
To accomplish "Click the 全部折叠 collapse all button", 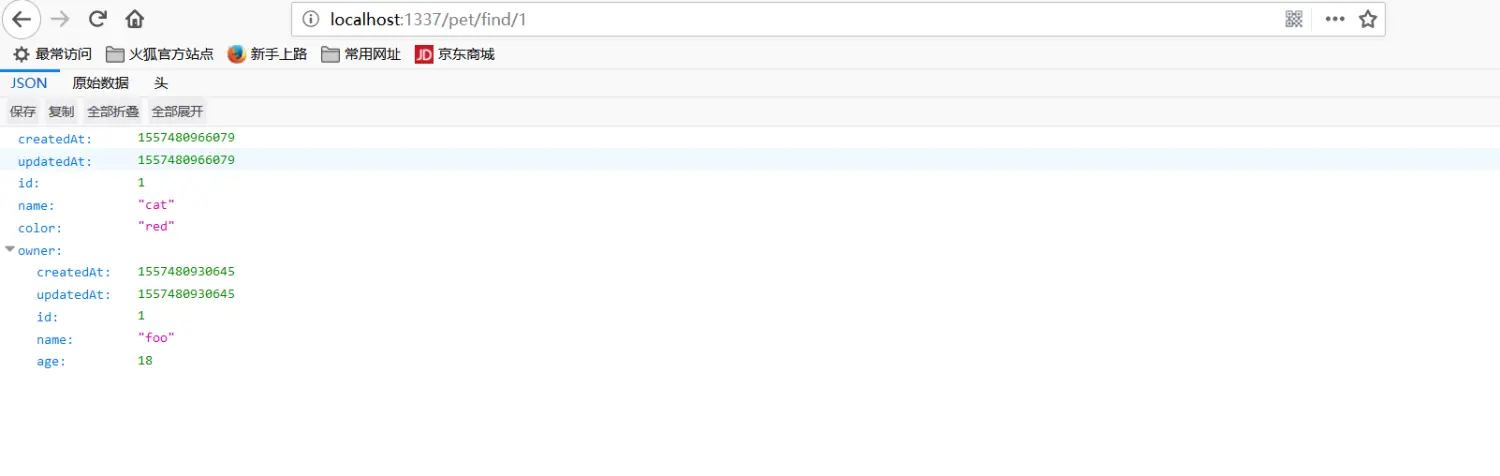I will pyautogui.click(x=113, y=111).
